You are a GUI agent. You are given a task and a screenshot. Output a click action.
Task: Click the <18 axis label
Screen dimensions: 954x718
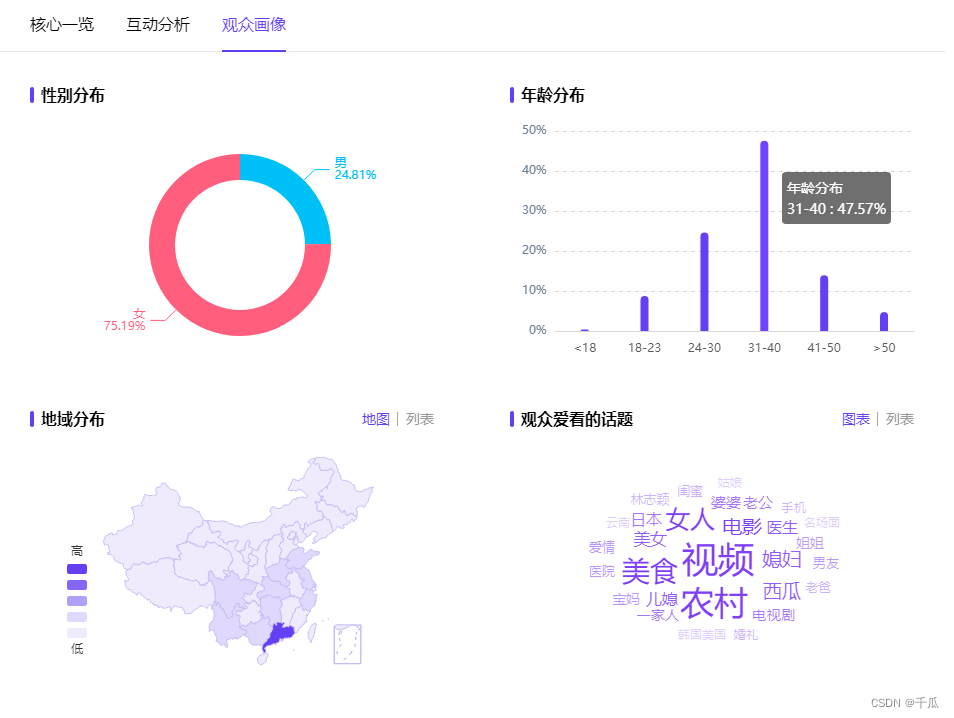point(585,347)
